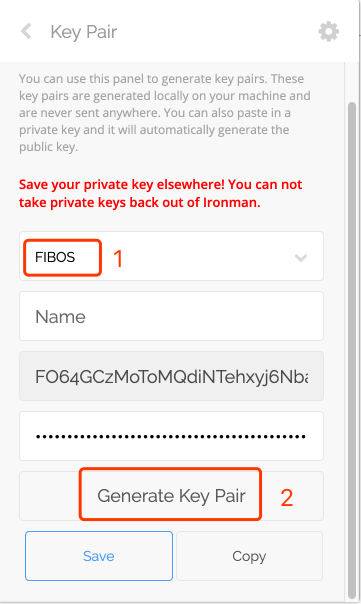
Task: Click the Key Pair panel title
Action: 84,32
